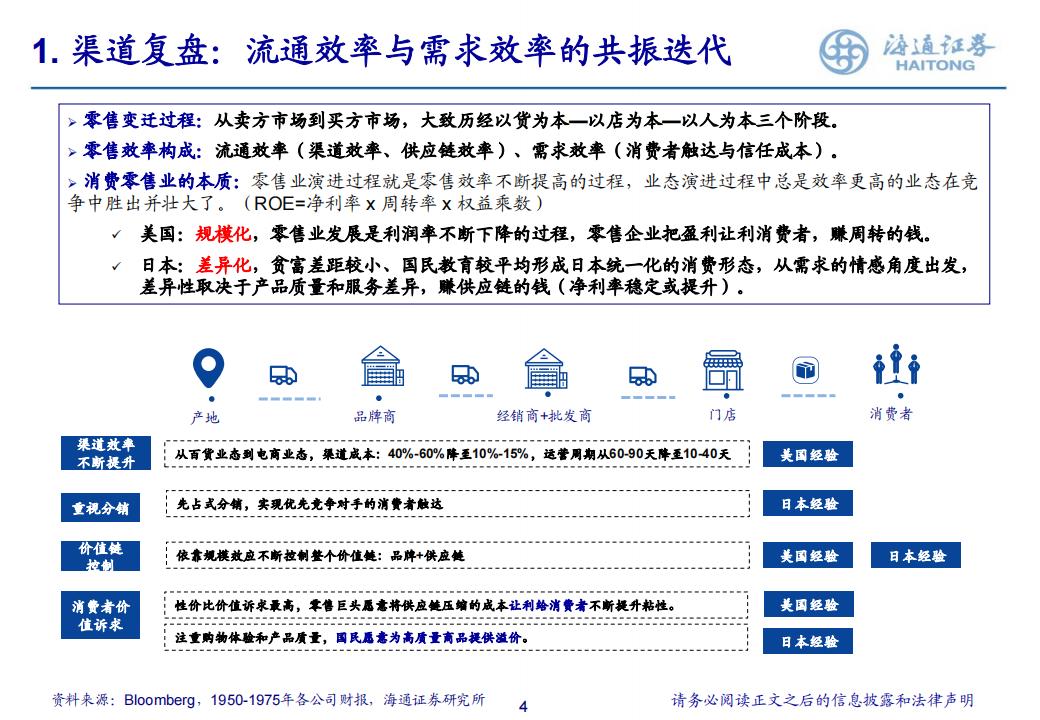
Task: Click the text 依靠规模效应不断控制整个价值链
Action: click(x=276, y=556)
